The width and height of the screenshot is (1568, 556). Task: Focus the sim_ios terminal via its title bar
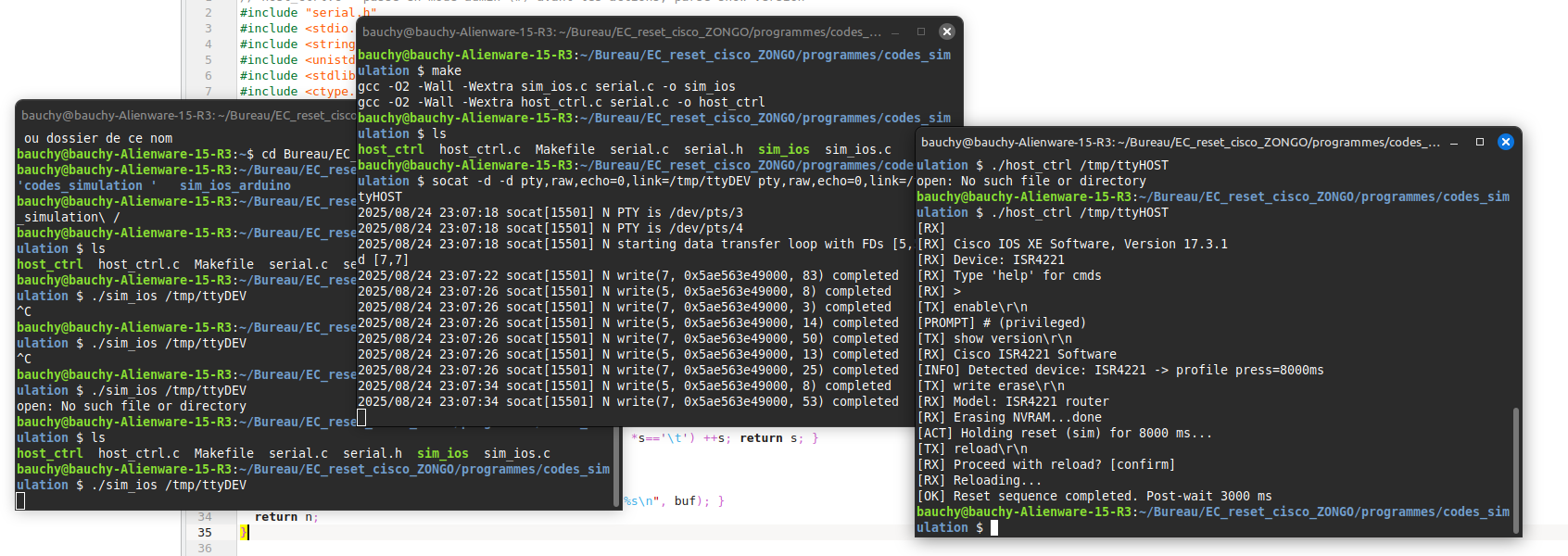pyautogui.click(x=185, y=115)
